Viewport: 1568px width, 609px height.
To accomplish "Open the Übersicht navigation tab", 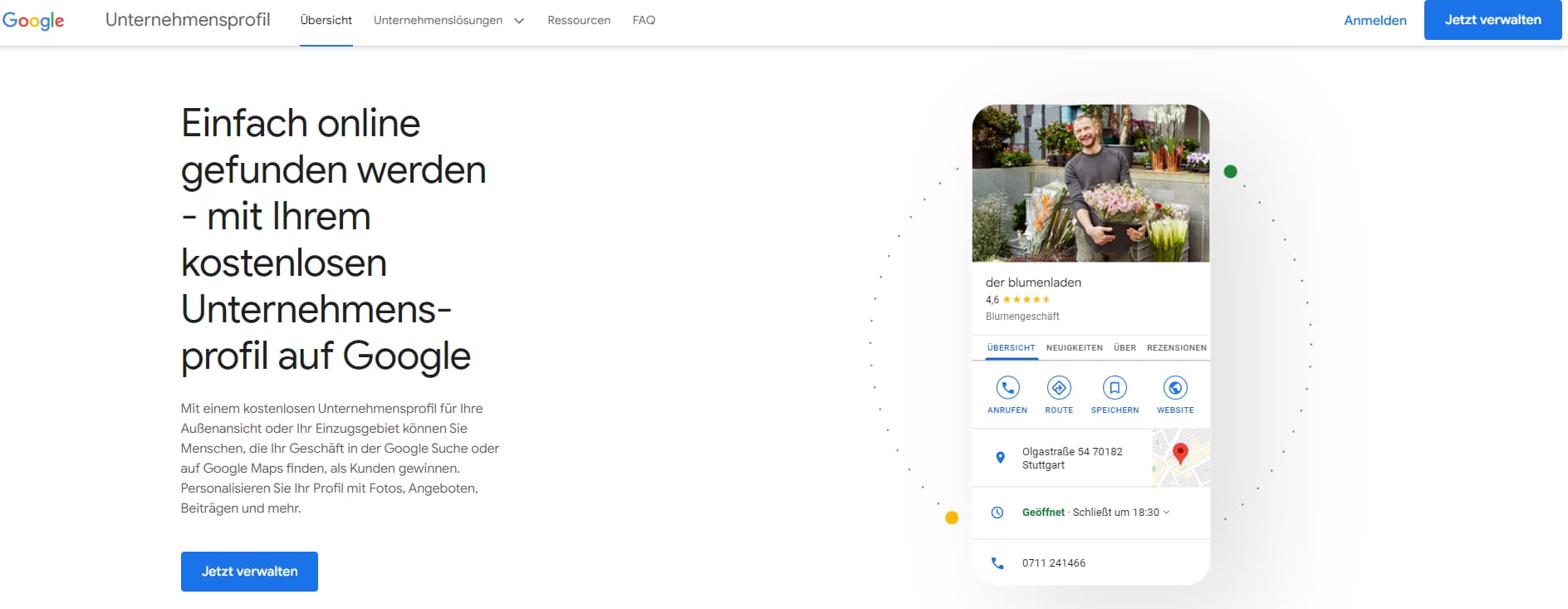I will tap(326, 21).
